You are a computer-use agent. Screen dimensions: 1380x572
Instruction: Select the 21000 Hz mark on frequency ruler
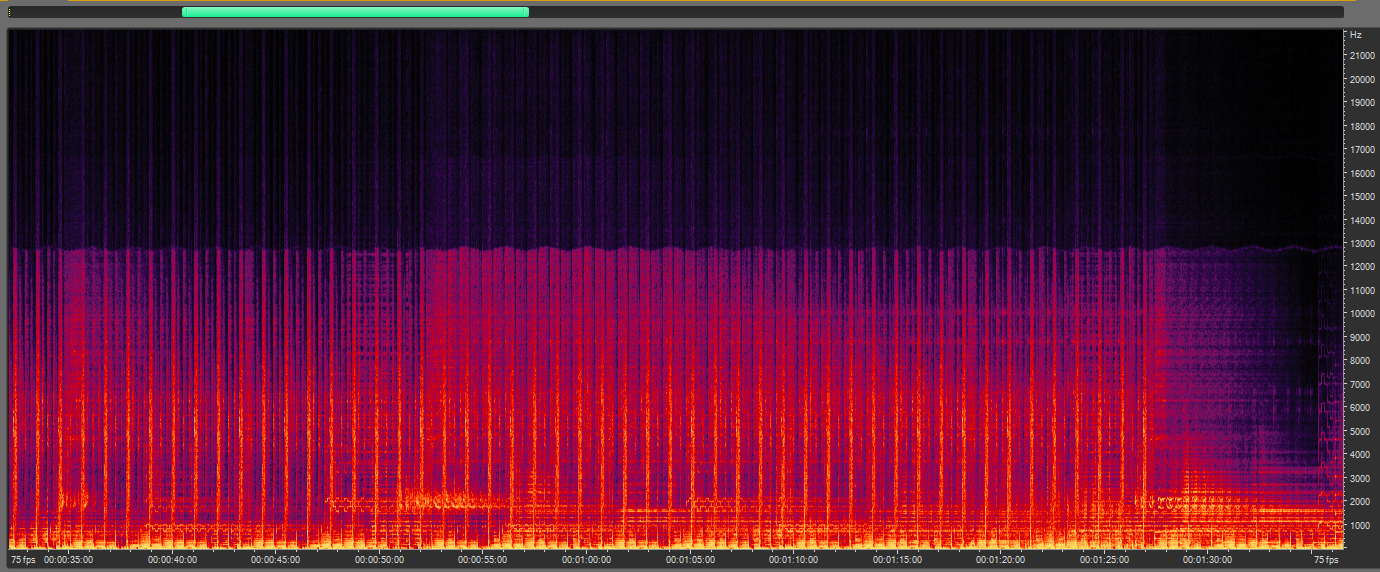[x=1362, y=56]
